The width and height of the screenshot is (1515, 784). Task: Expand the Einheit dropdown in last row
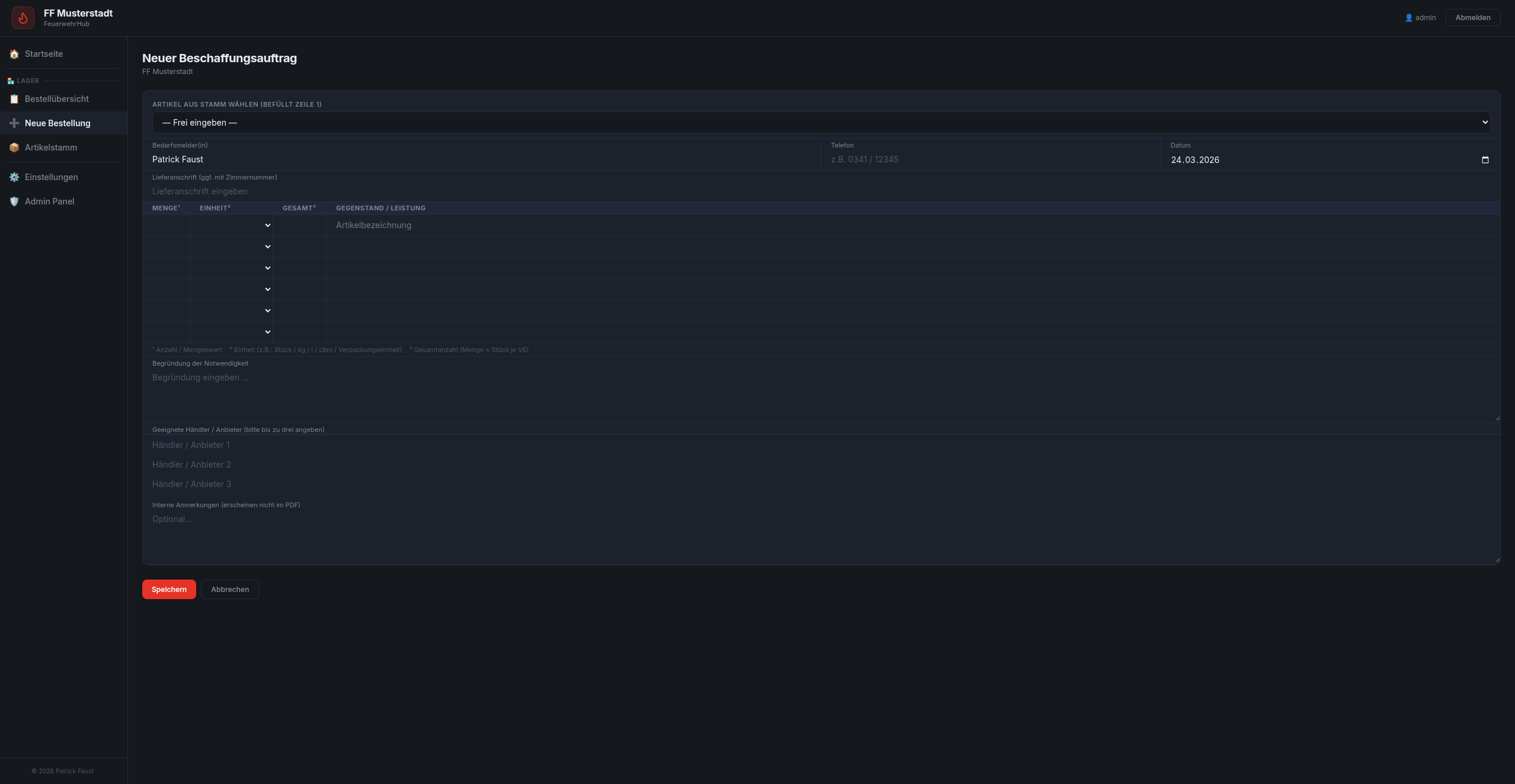click(231, 332)
